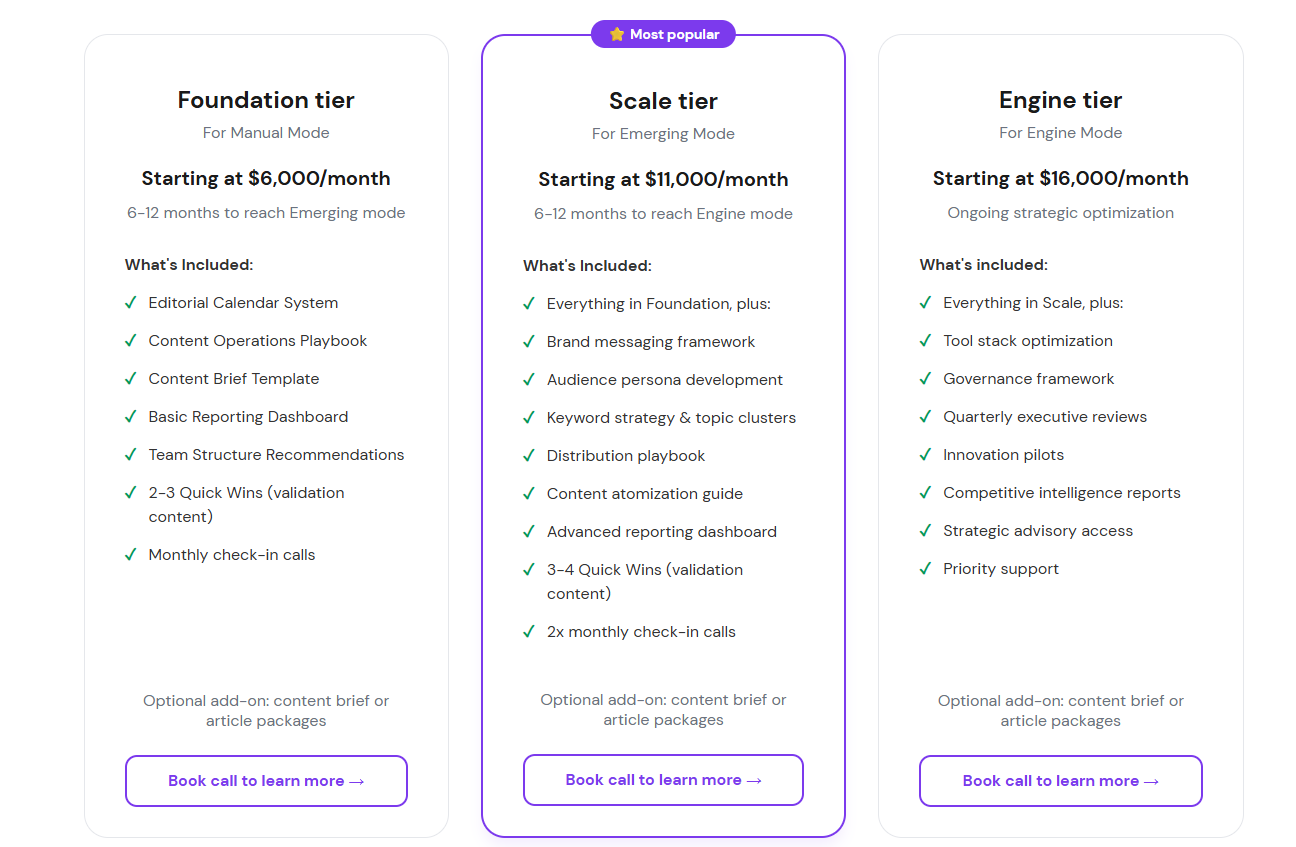Click checkmark beside Monthly check-in calls
The image size is (1296, 847).
(130, 554)
